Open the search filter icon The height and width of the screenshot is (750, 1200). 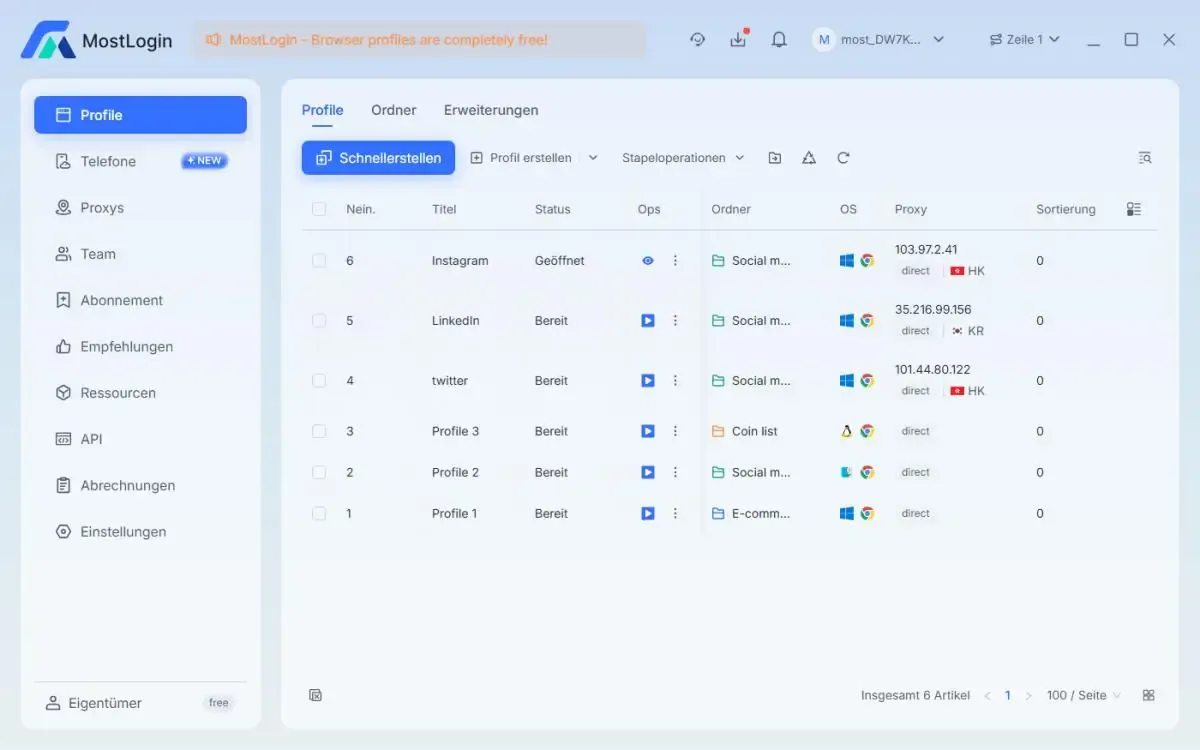(1145, 158)
